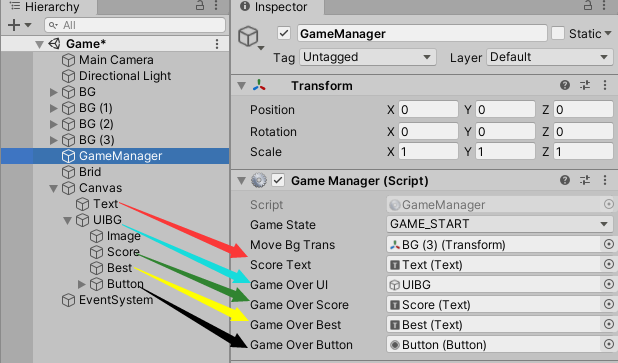Click the Transform component icon
Viewport: 618px width, 363px height.
(x=259, y=85)
